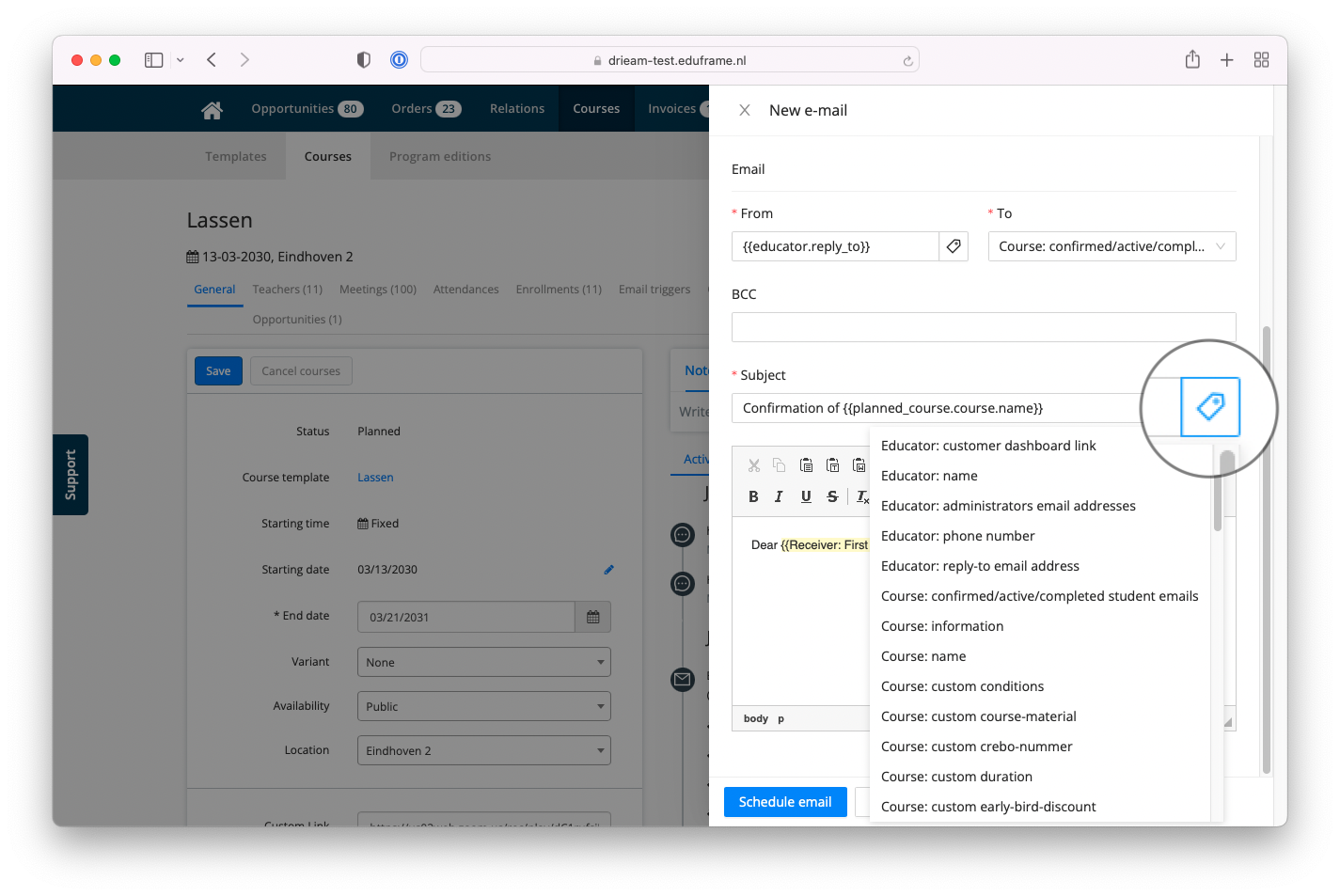Click the Copy icon in editor toolbar
Viewport: 1340px width, 896px height.
click(x=780, y=464)
